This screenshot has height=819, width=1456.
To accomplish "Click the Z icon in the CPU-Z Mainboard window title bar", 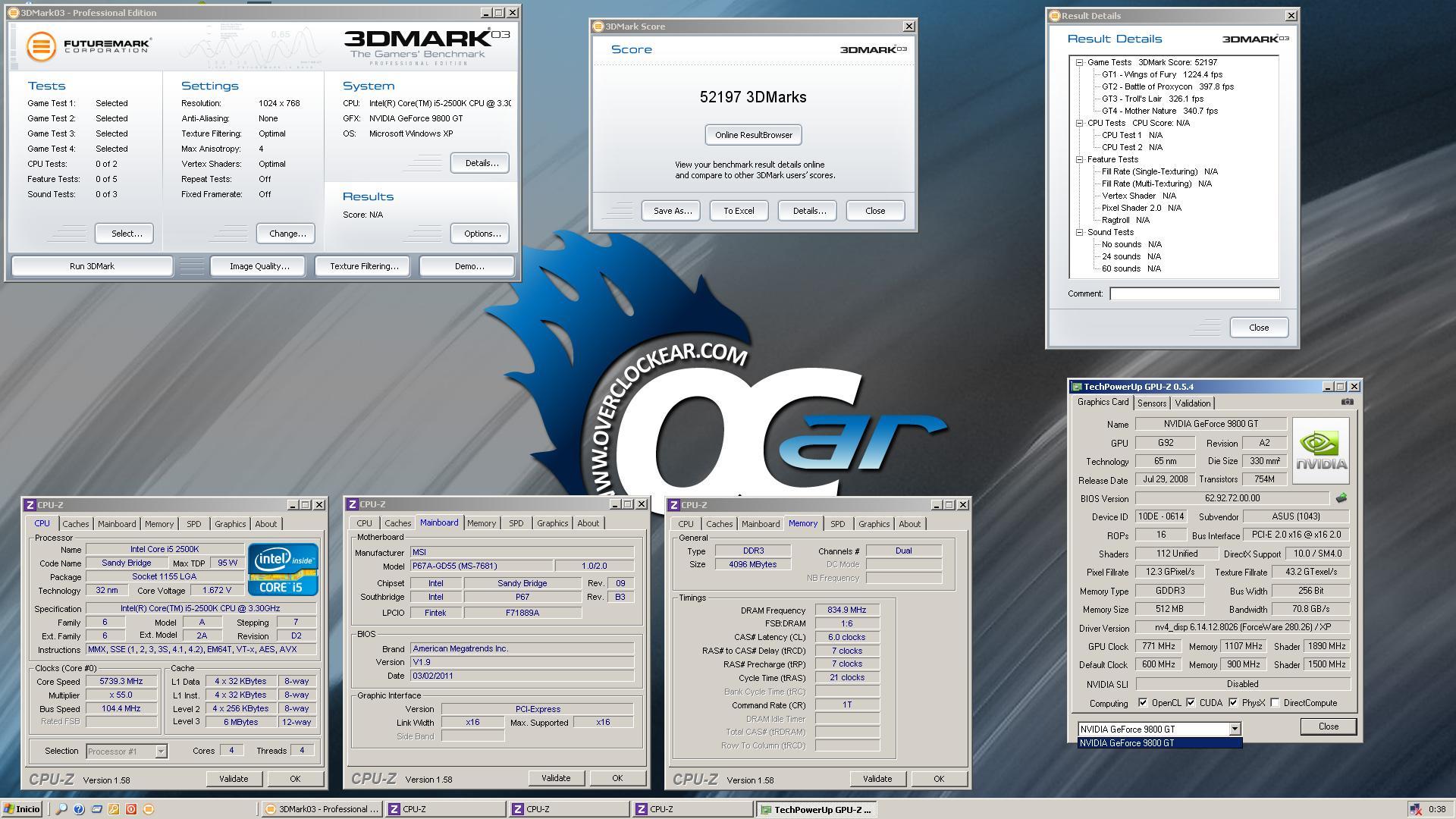I will coord(353,504).
